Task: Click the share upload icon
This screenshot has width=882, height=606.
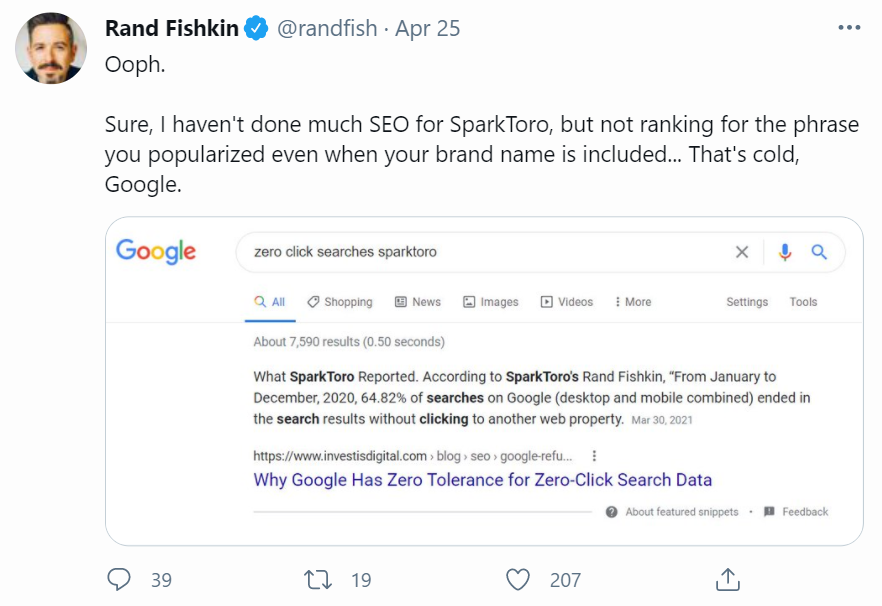Action: (x=727, y=579)
